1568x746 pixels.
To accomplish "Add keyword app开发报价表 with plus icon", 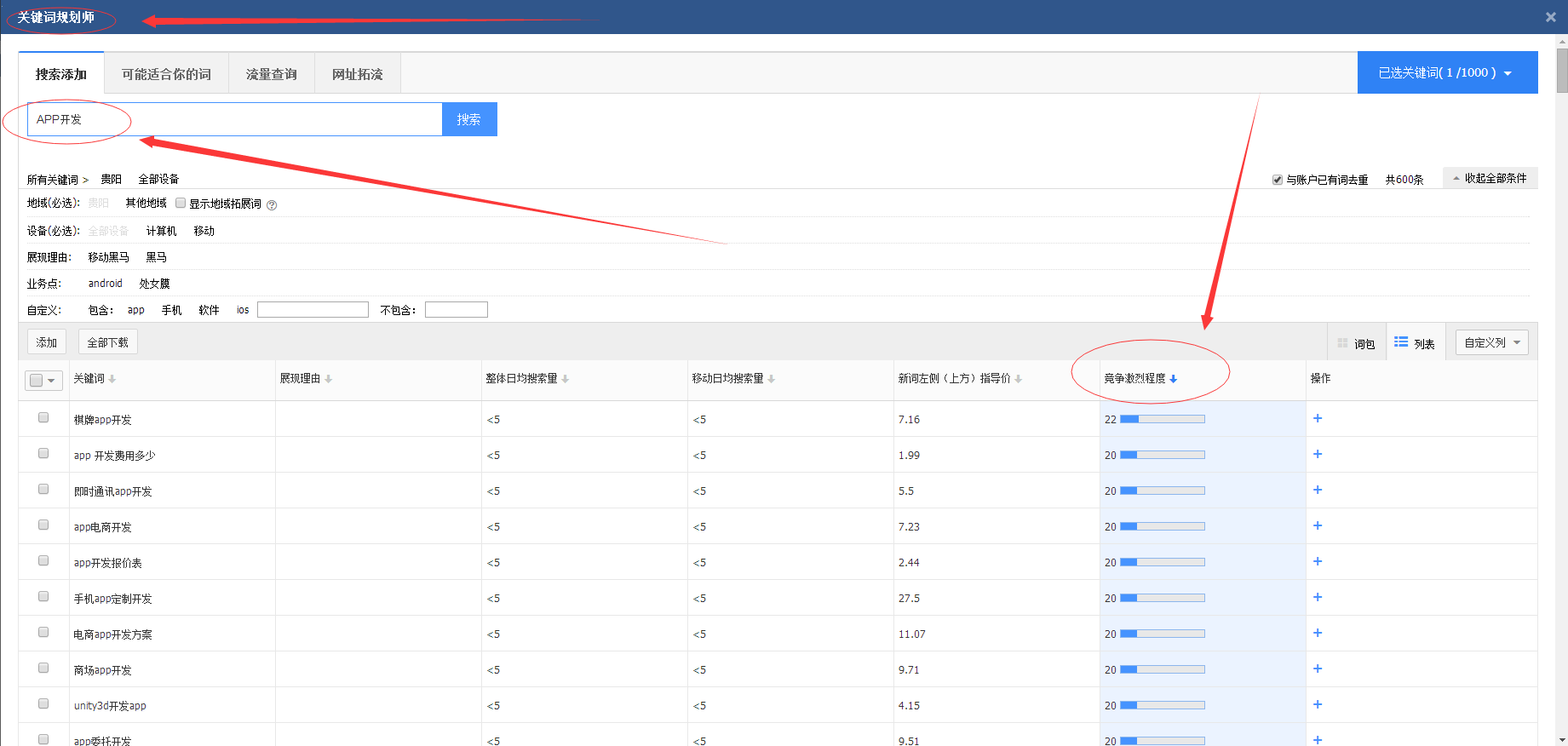I will [x=1318, y=561].
